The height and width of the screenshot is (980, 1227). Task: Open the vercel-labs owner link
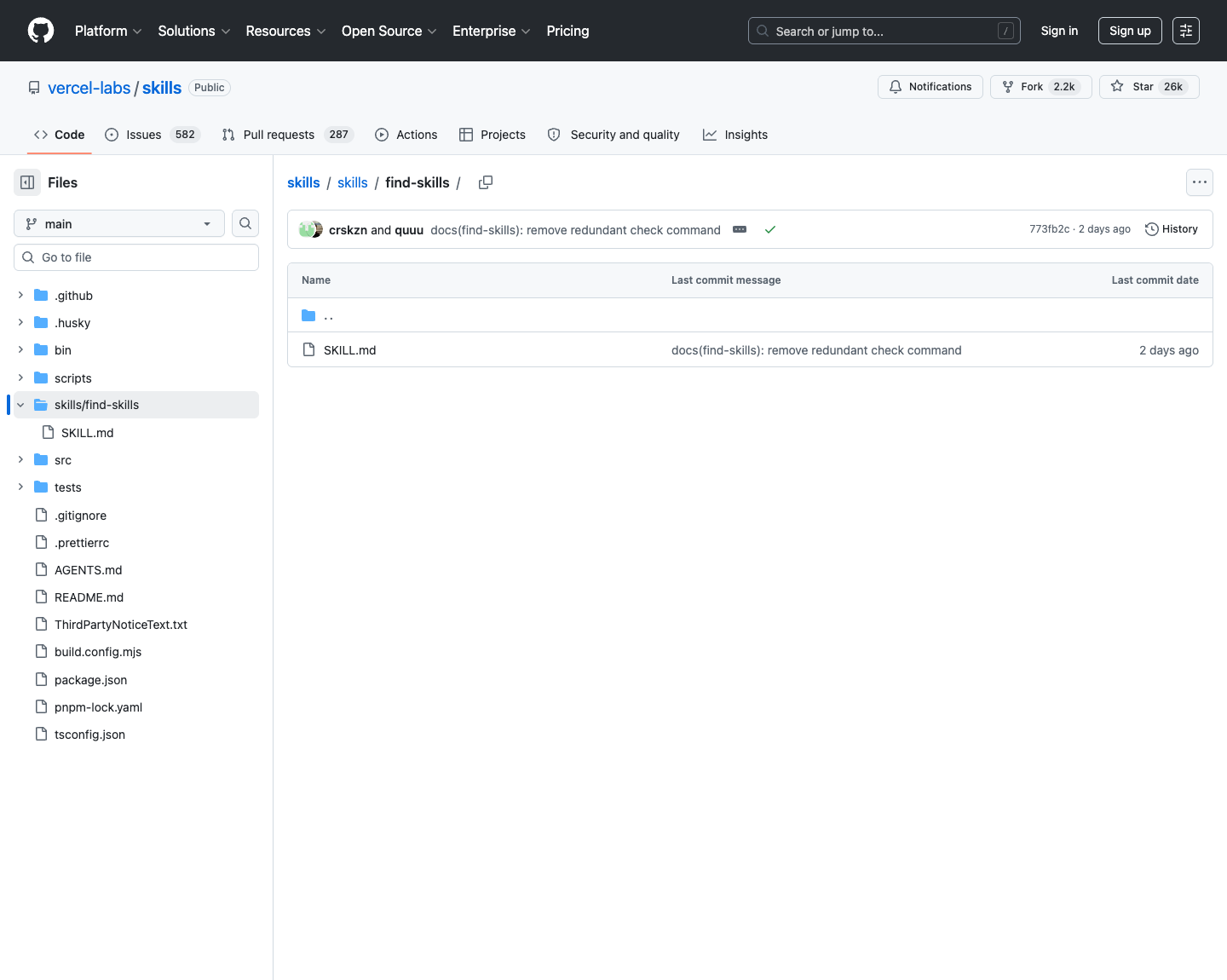coord(89,88)
